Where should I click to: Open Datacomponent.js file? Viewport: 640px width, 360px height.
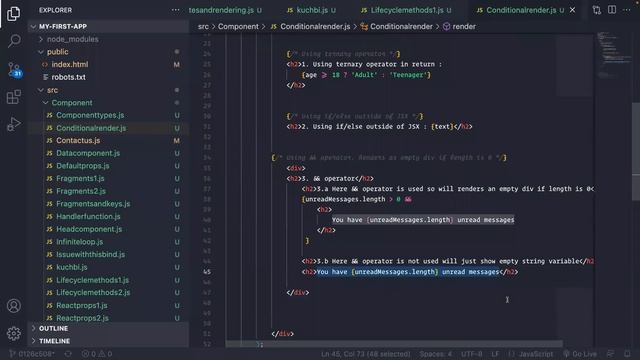[x=109, y=153]
